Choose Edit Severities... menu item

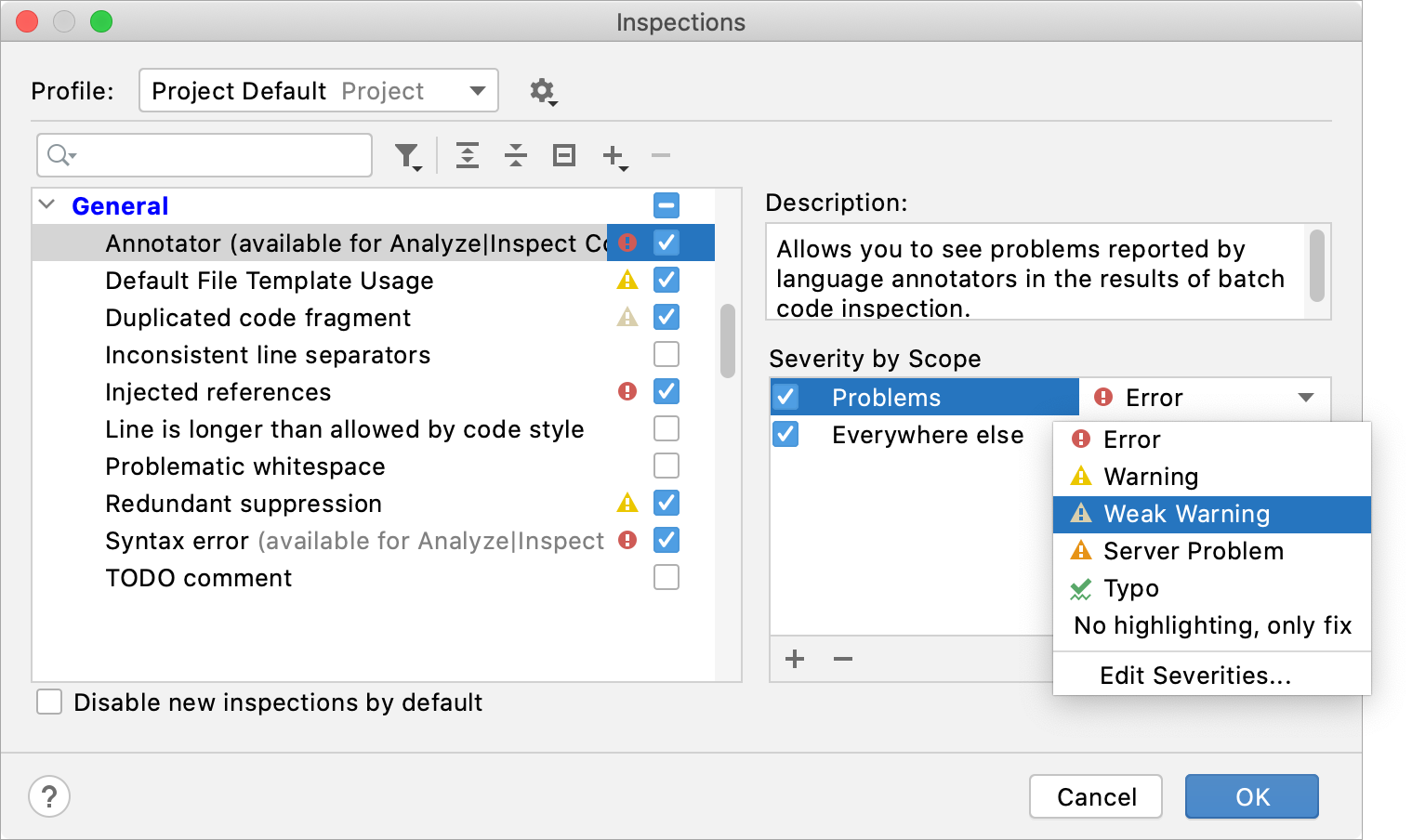tap(1195, 676)
